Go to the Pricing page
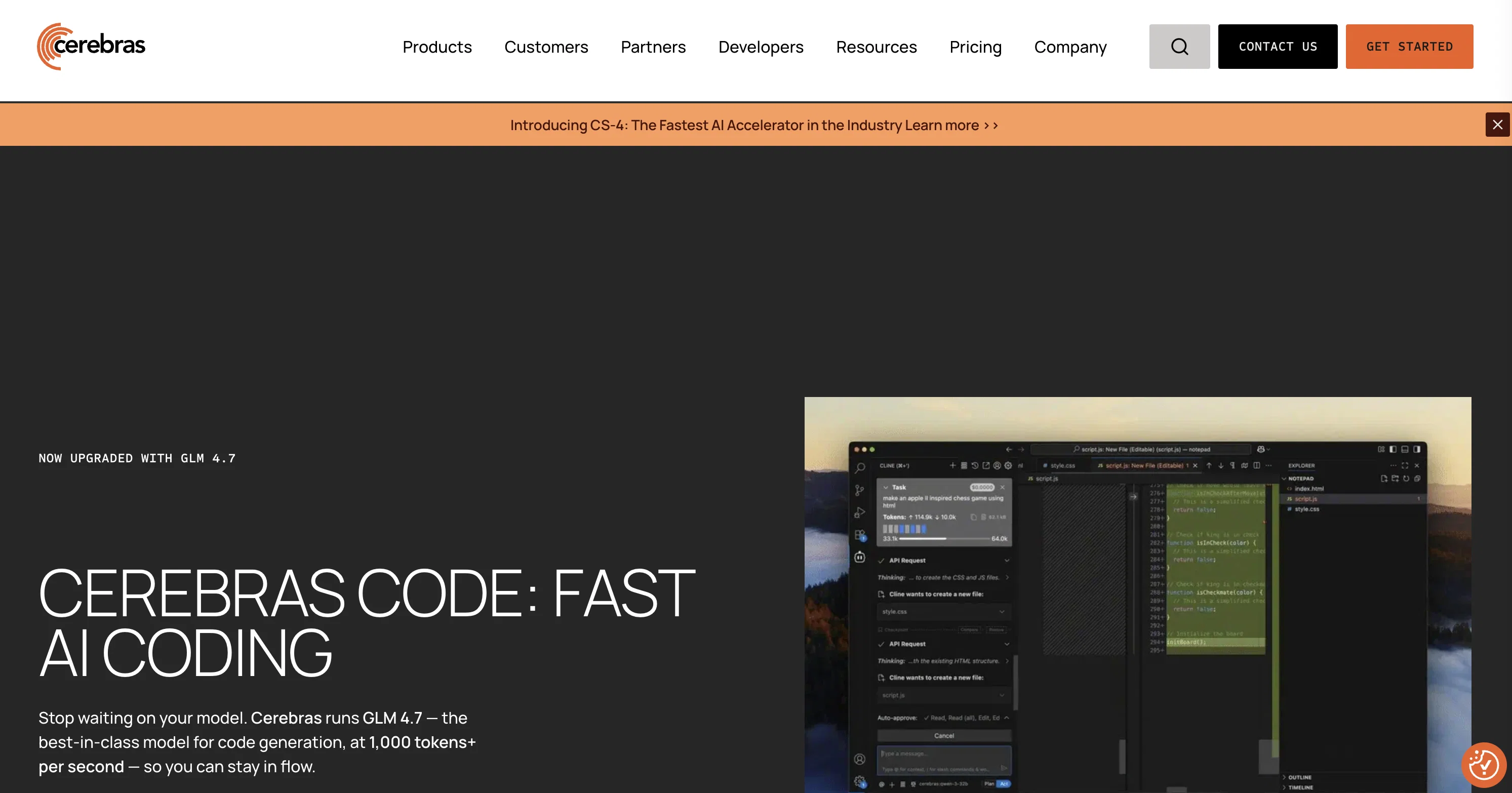The height and width of the screenshot is (793, 1512). [x=976, y=47]
